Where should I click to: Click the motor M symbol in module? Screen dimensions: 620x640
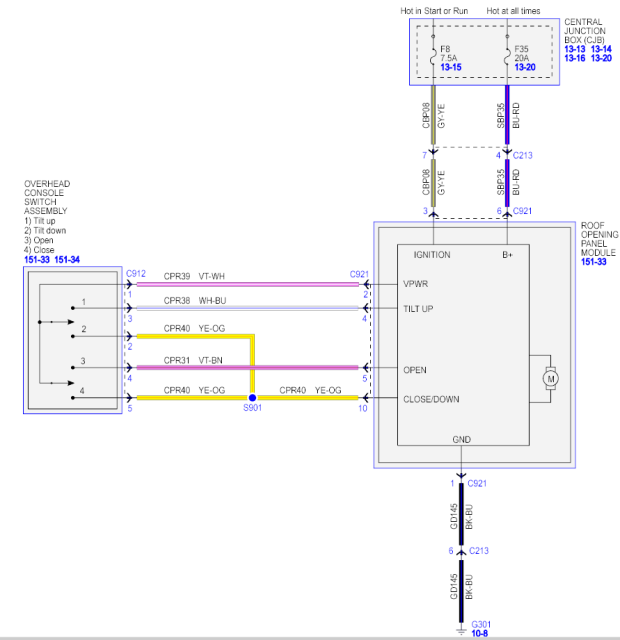549,378
